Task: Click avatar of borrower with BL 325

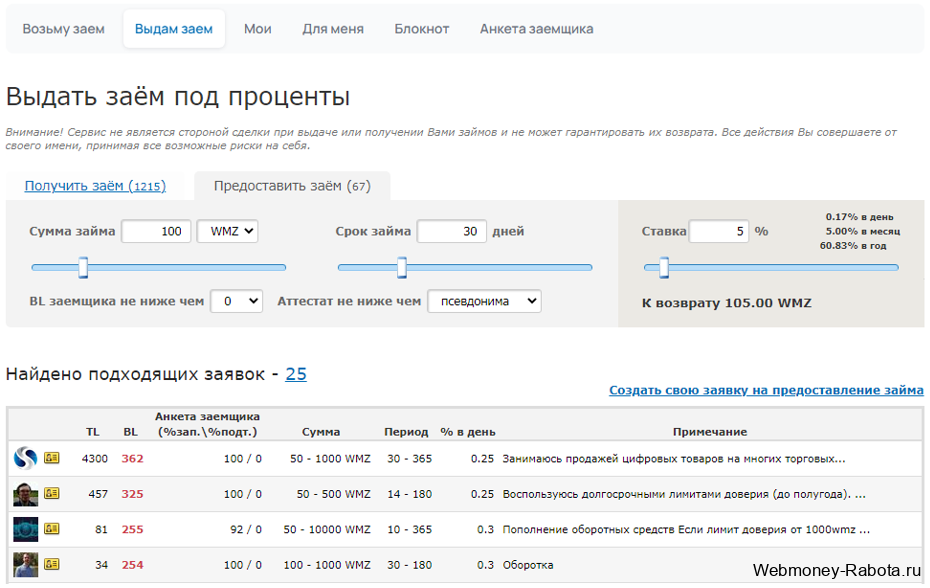Action: tap(26, 494)
